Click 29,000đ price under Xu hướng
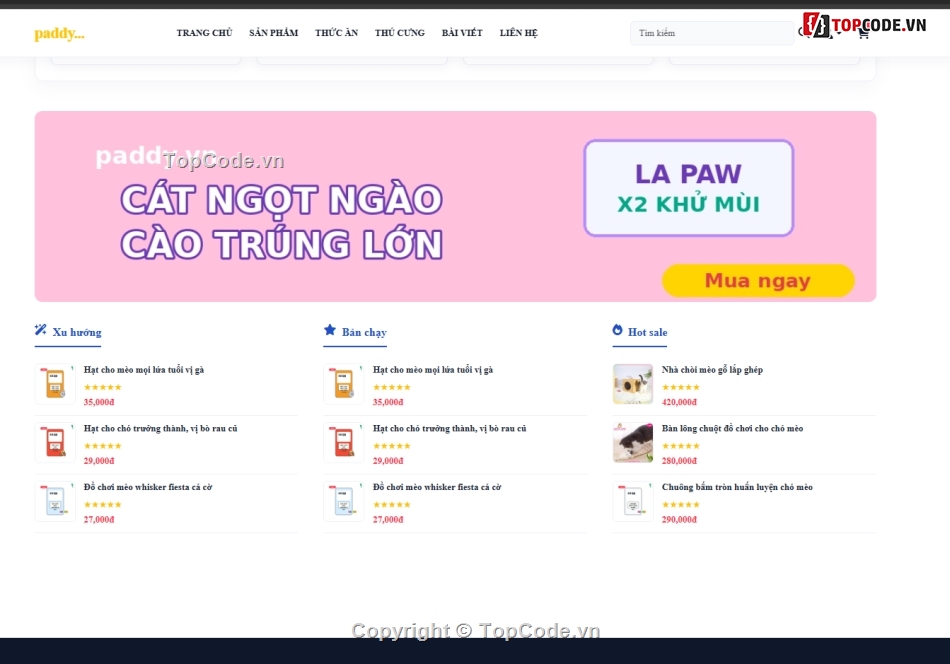The width and height of the screenshot is (950, 664). click(99, 461)
